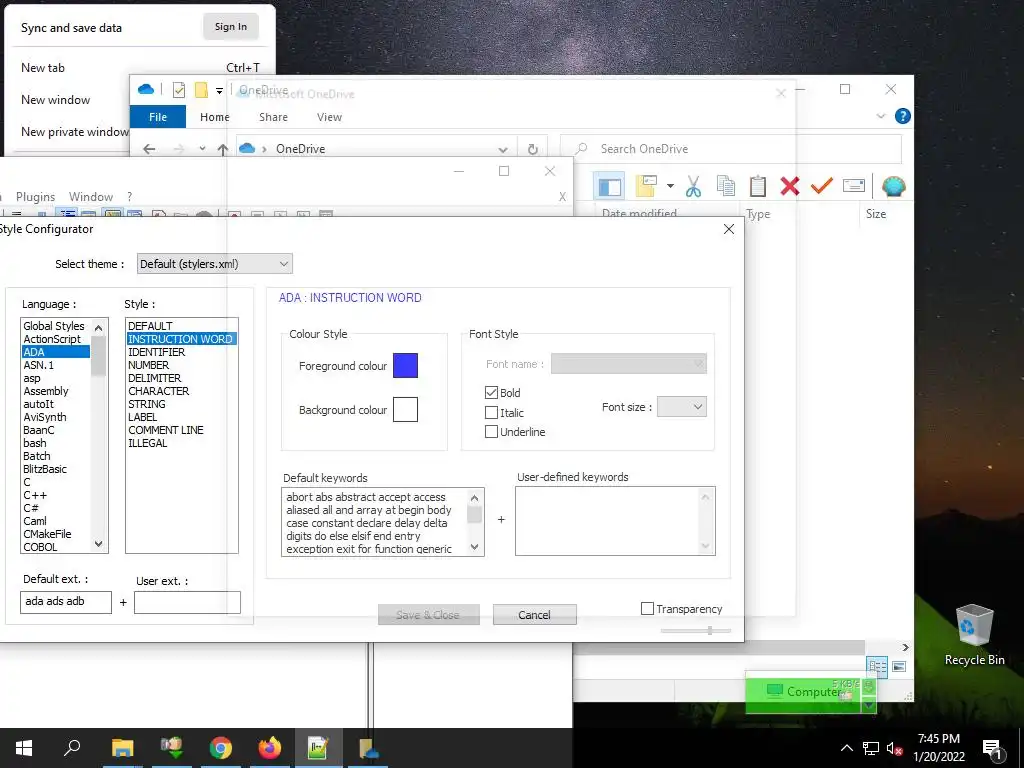The height and width of the screenshot is (768, 1024).
Task: Open the File tab in Explorer
Action: (x=158, y=117)
